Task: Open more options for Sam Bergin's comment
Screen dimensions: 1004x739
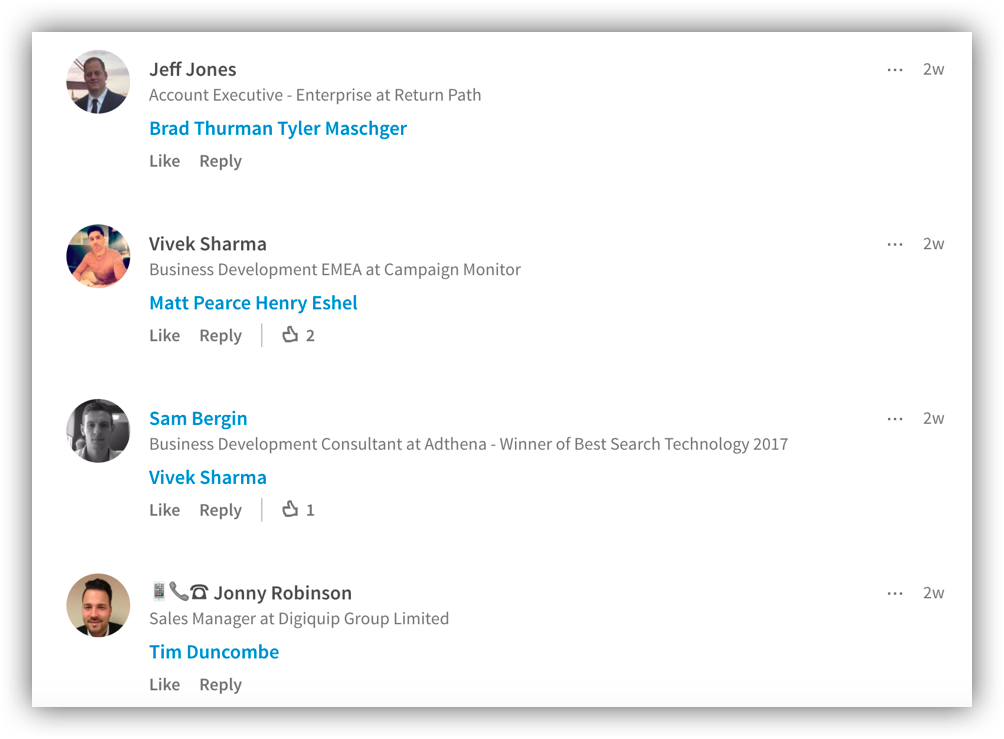Action: point(895,419)
